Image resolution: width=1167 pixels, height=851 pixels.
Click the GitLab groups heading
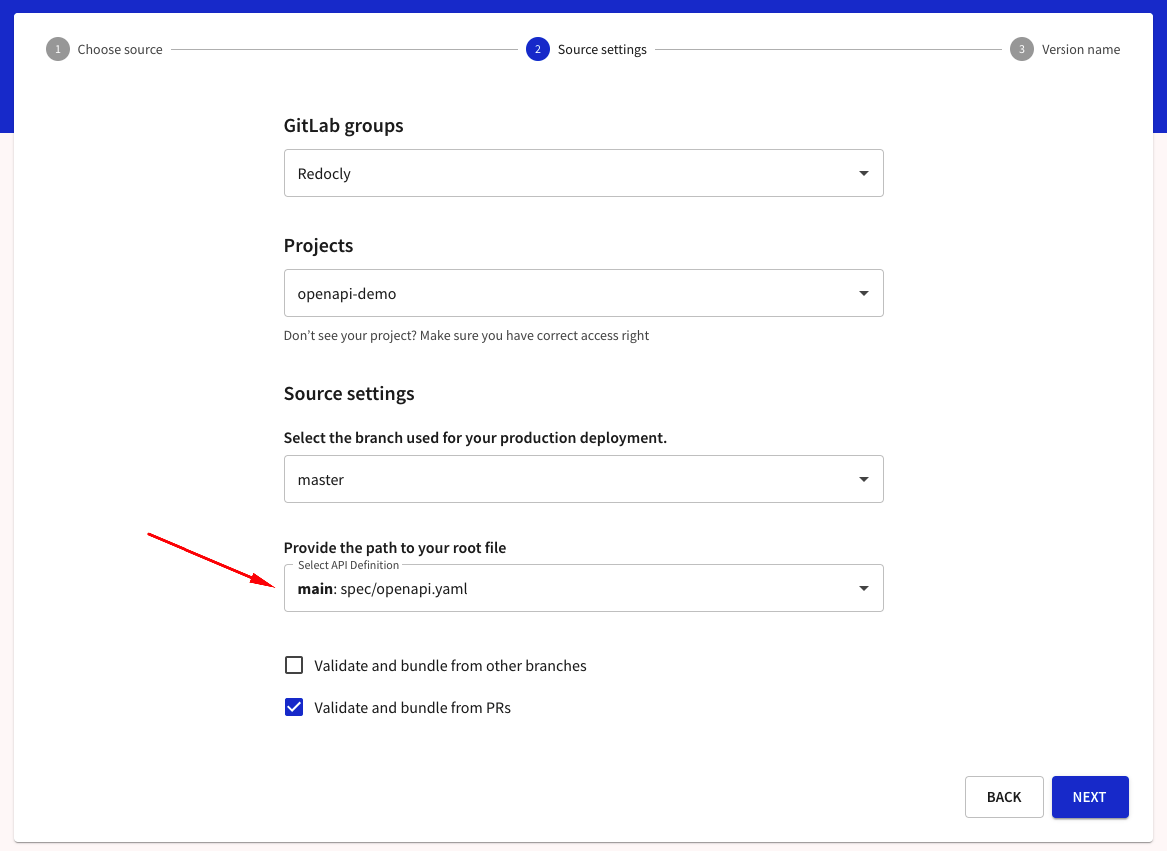click(x=343, y=126)
